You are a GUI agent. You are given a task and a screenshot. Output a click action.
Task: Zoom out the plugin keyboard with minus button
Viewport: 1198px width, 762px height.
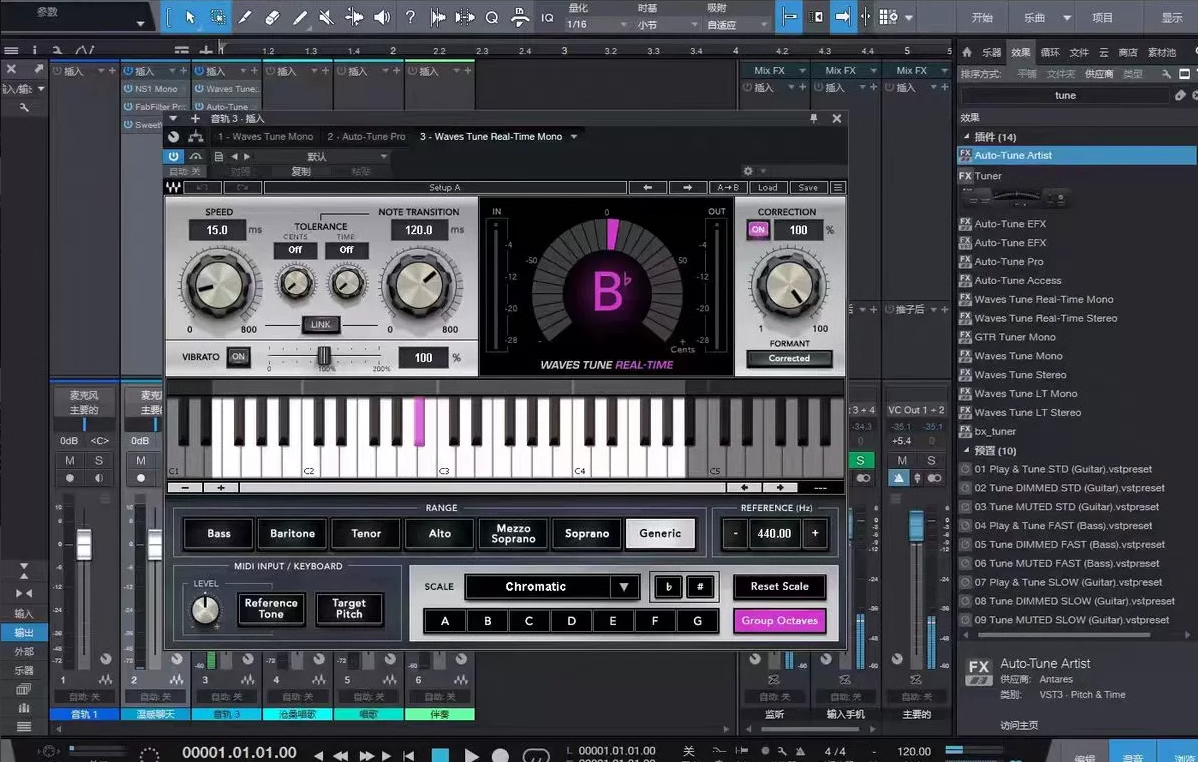point(186,487)
